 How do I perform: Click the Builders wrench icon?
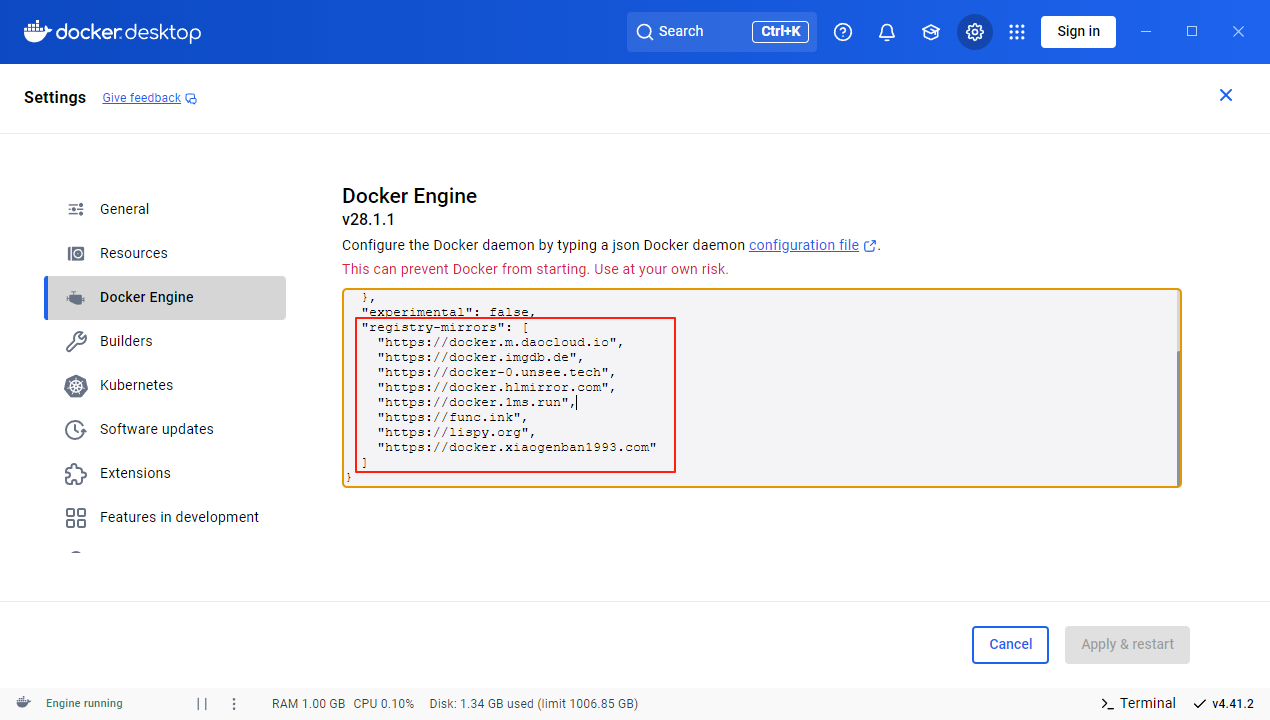(x=76, y=341)
